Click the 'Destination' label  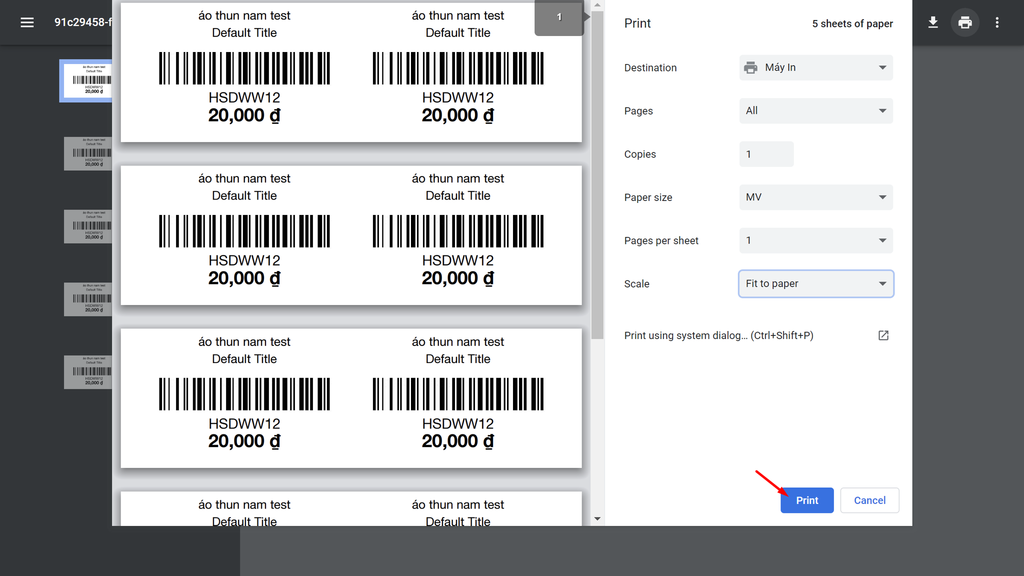click(650, 68)
